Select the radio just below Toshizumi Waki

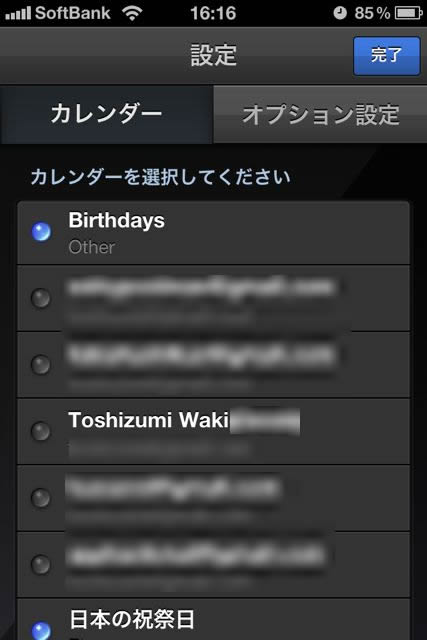(x=41, y=498)
